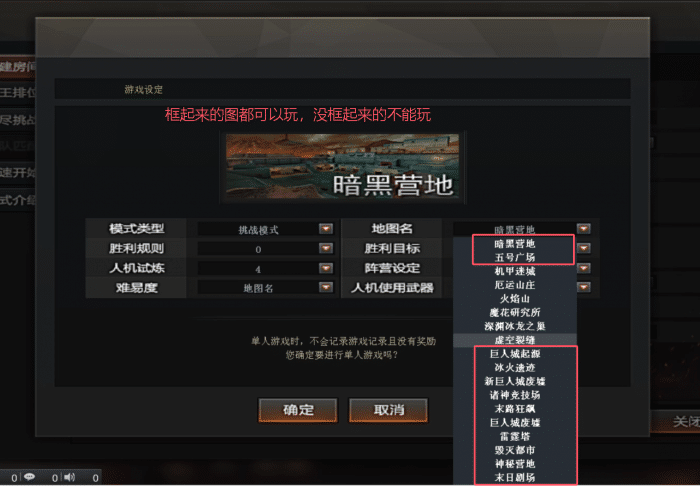This screenshot has height=500, width=700.
Task: Select 末日剧场 at the list bottom
Action: tap(515, 478)
